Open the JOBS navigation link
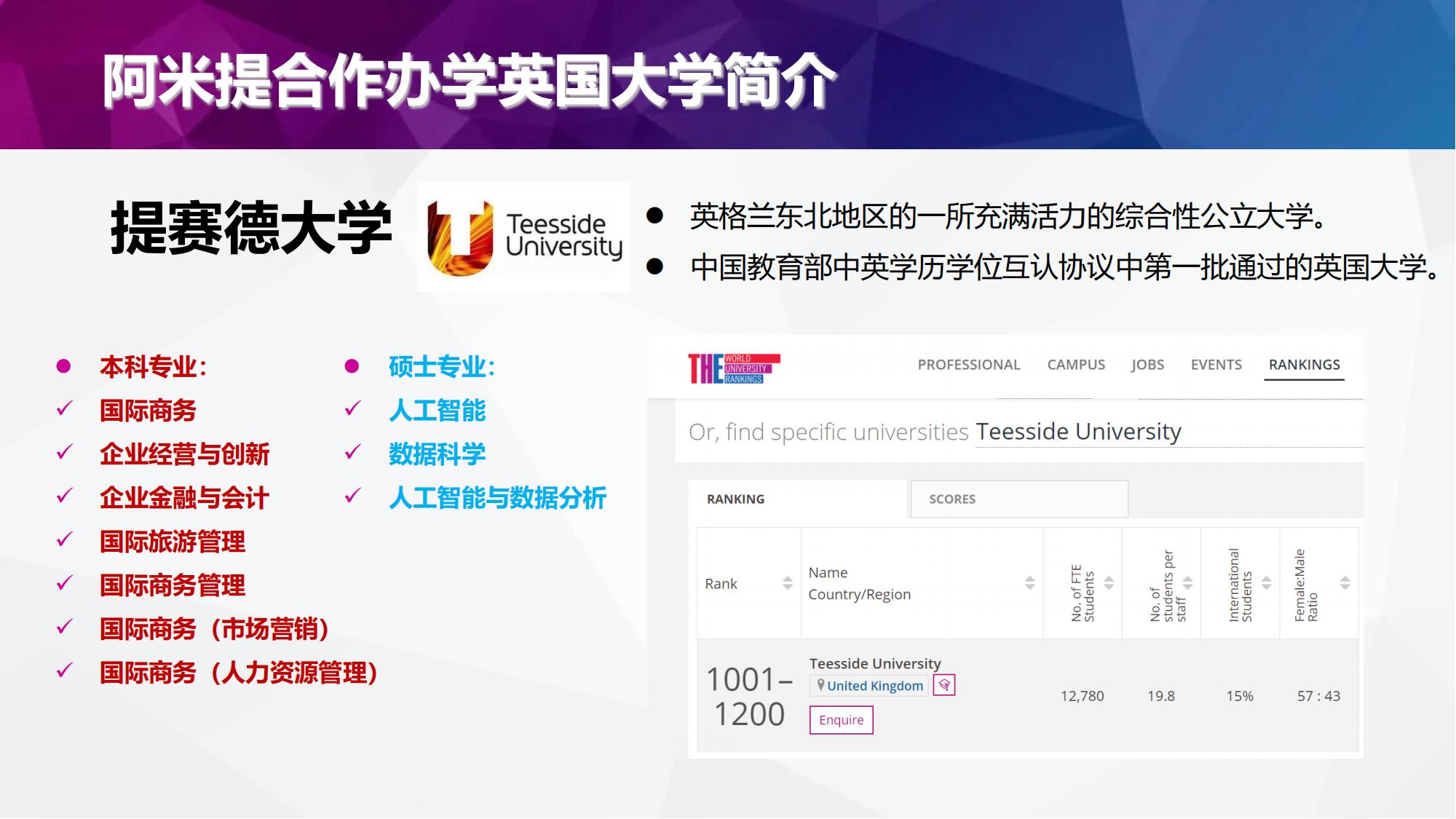This screenshot has height=819, width=1456. (x=1147, y=365)
